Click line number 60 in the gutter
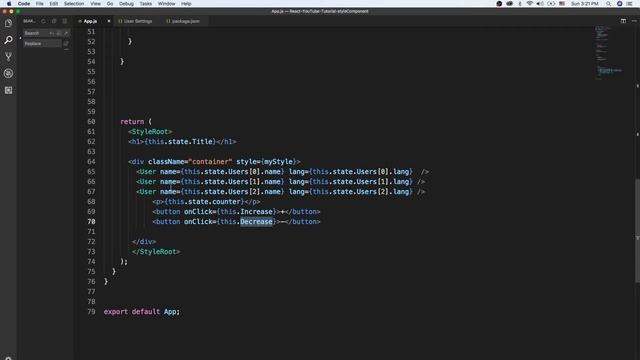640x360 pixels. 91,122
